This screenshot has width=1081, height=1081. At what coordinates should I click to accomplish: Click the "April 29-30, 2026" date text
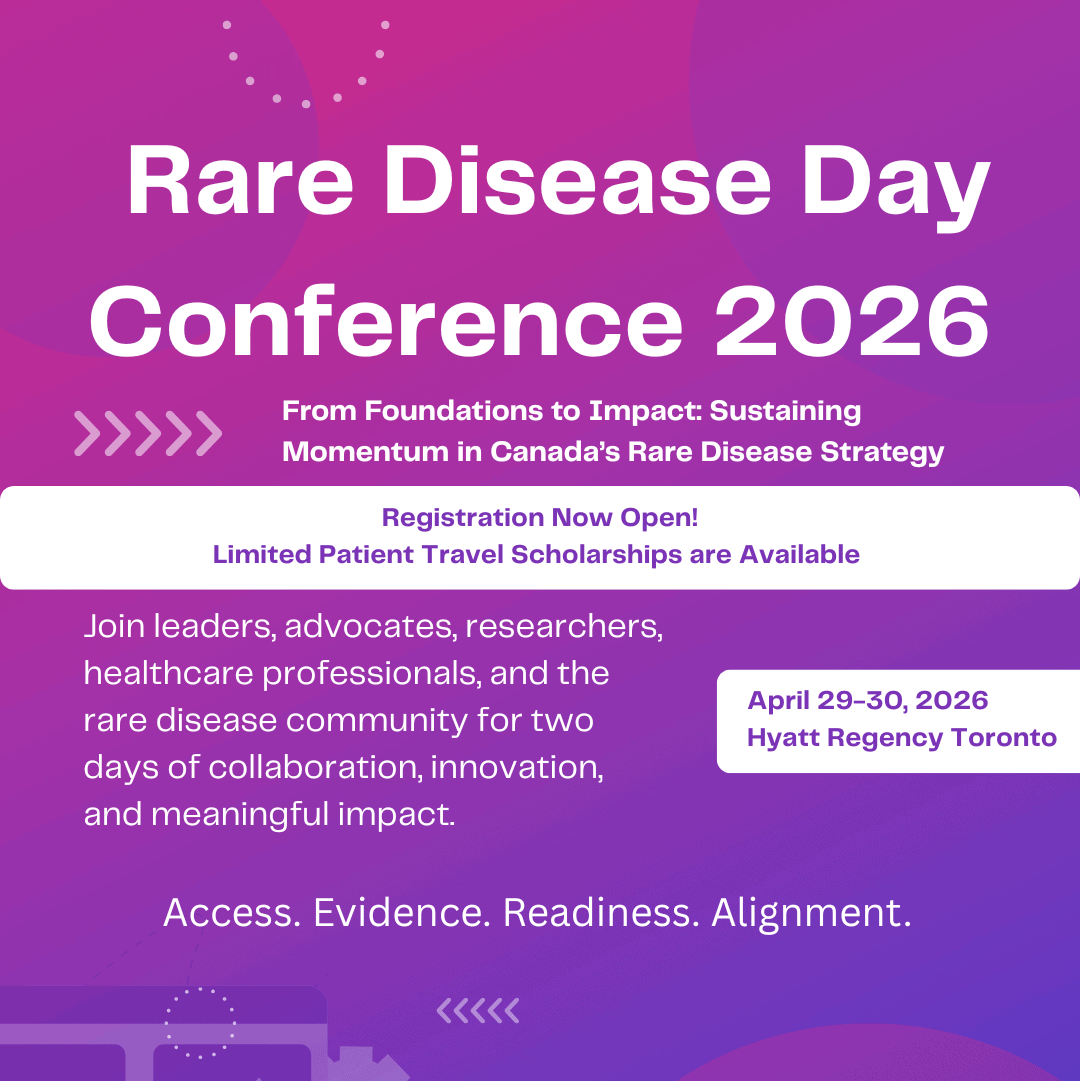point(867,700)
